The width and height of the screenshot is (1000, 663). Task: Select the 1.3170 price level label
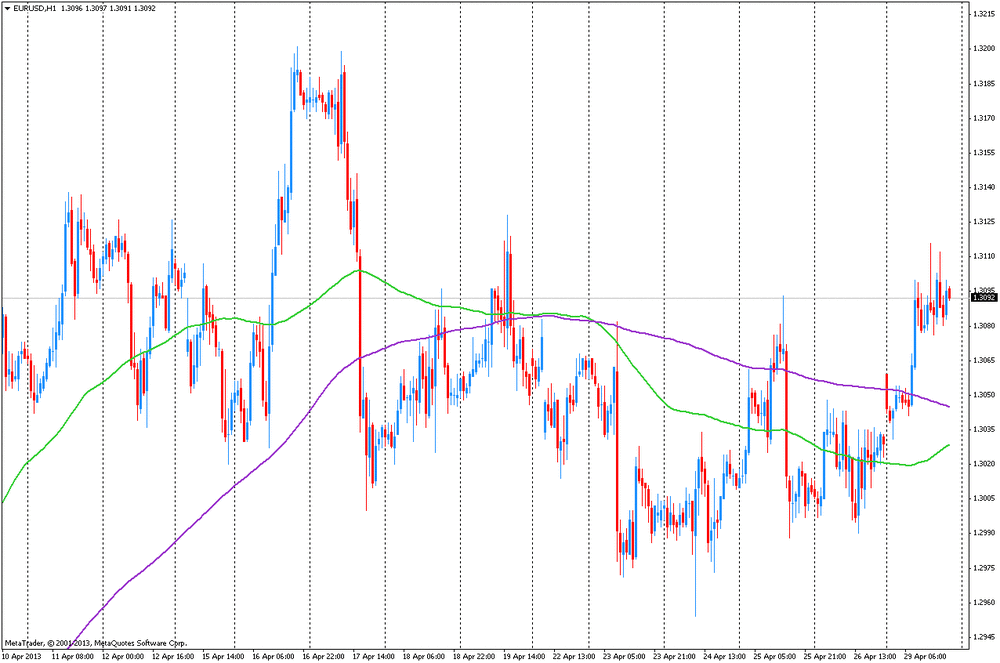point(984,118)
